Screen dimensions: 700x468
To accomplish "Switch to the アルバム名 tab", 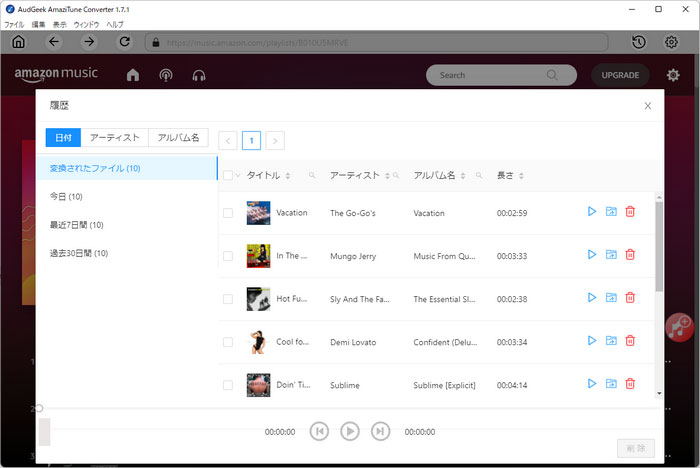I will click(179, 138).
